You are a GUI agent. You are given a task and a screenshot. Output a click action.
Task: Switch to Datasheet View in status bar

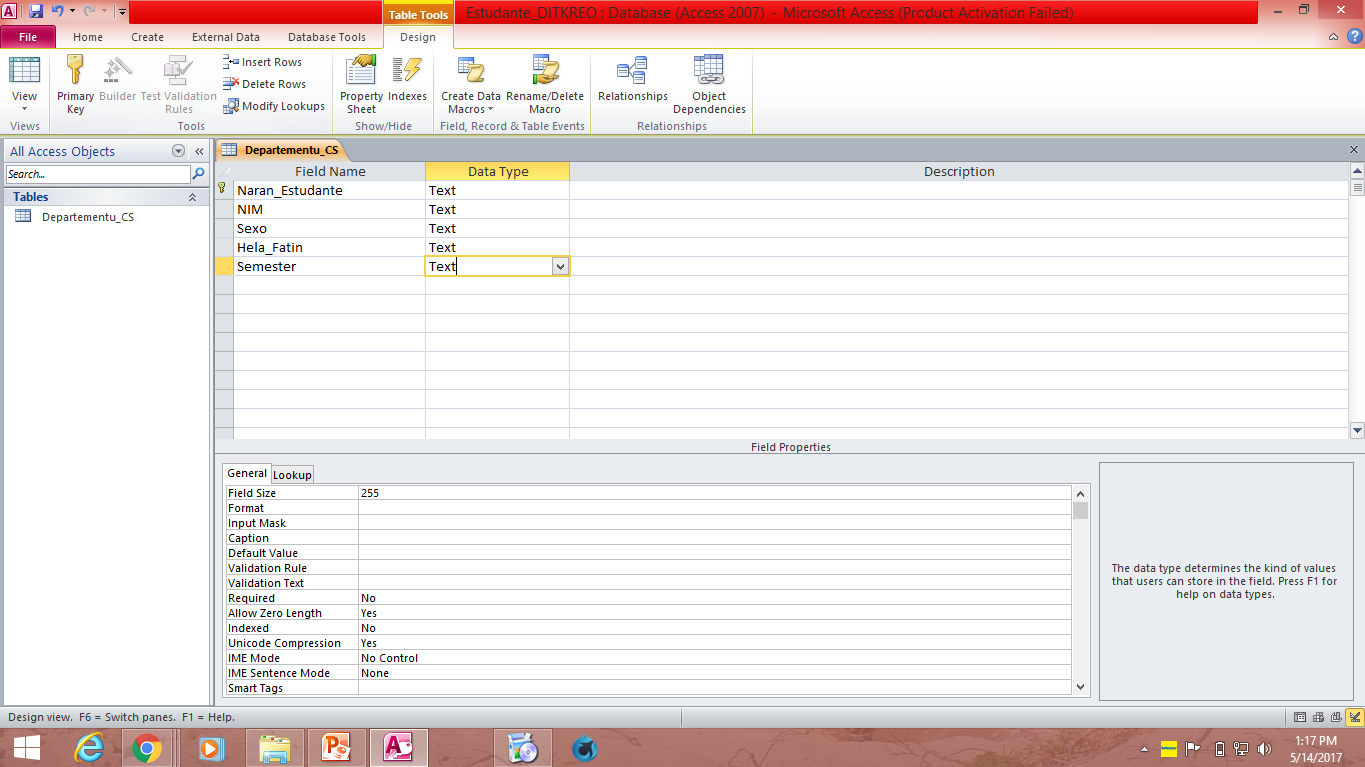pos(1300,717)
